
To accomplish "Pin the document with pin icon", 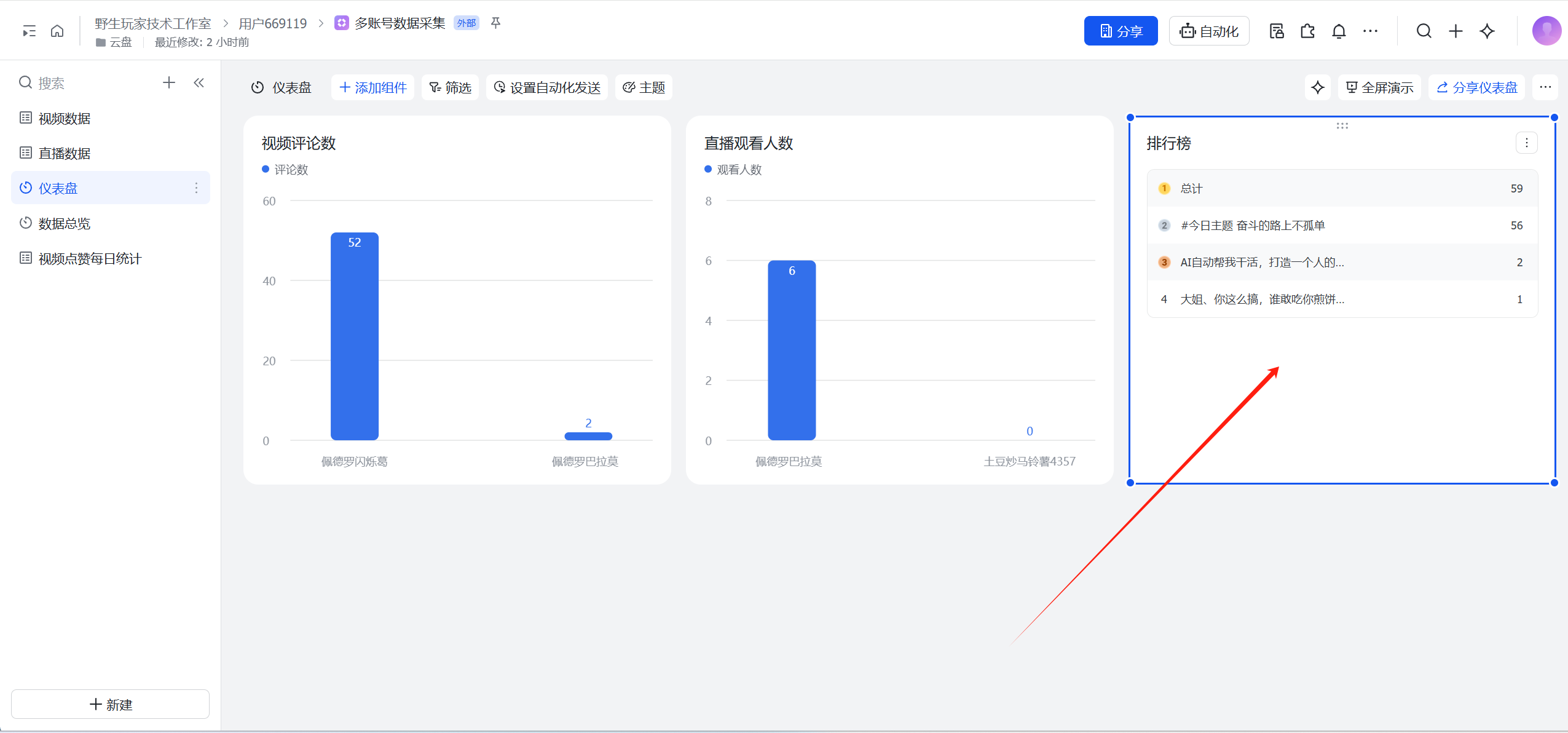I will (495, 23).
